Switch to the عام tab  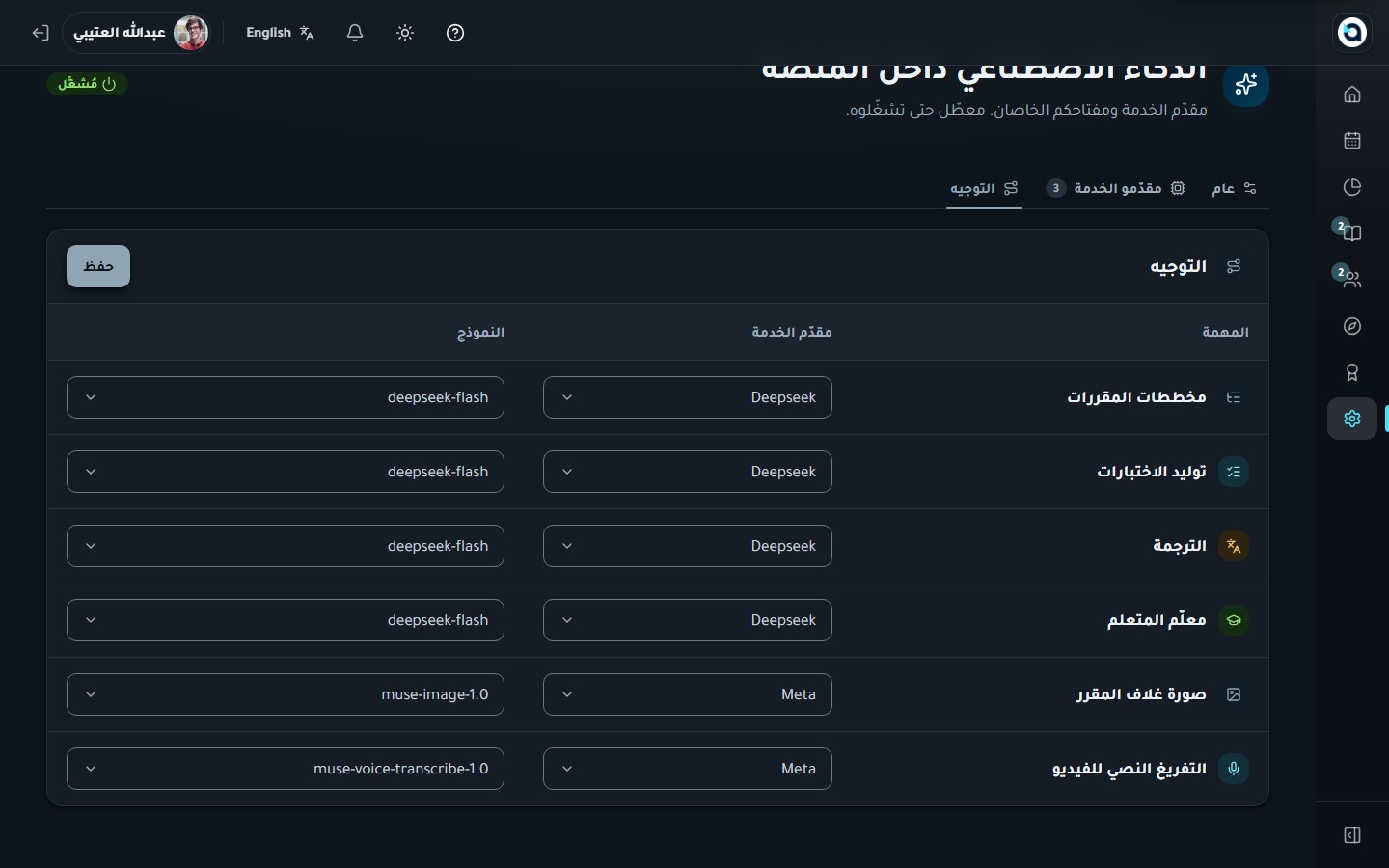click(1234, 188)
